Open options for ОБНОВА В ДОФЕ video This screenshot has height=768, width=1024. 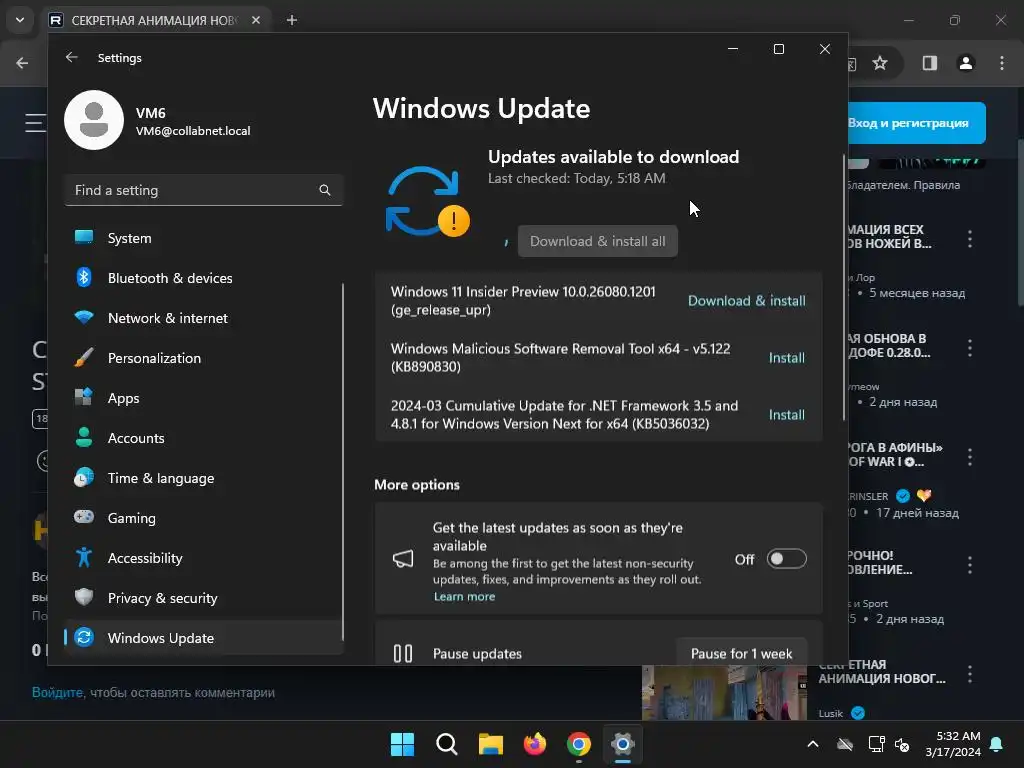(x=970, y=348)
